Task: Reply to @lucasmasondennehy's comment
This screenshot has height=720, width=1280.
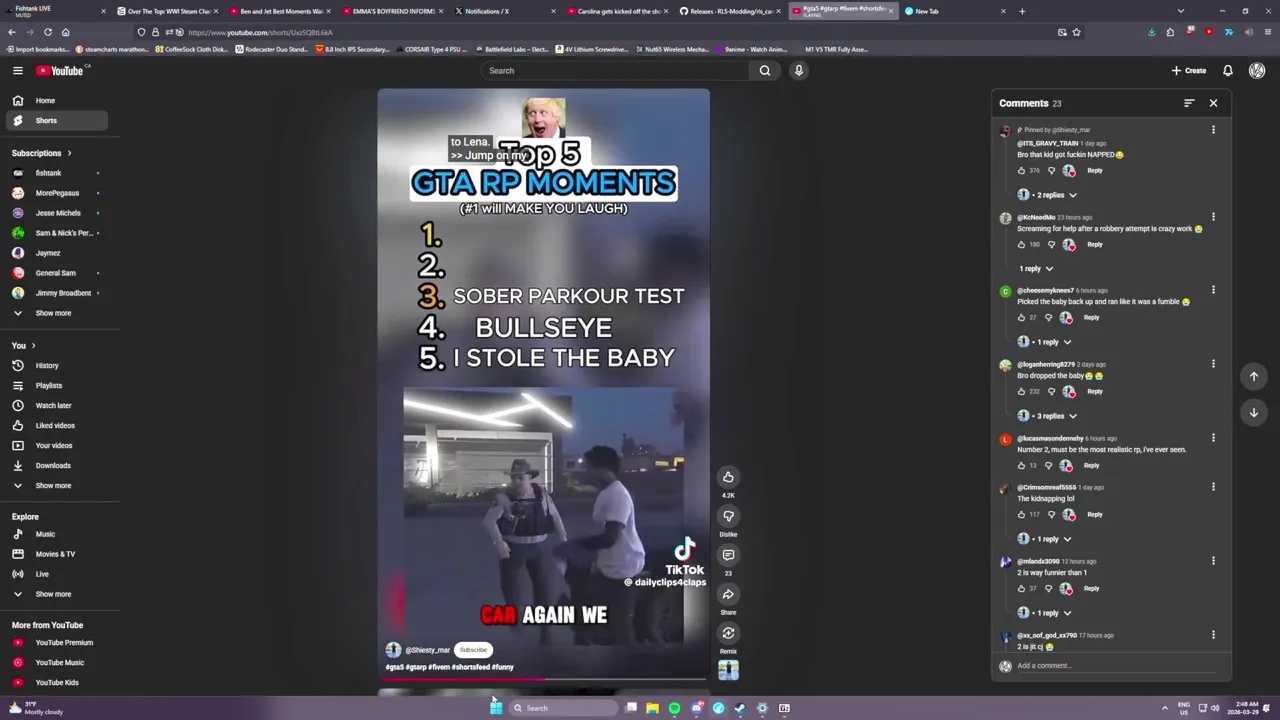Action: click(x=1091, y=465)
